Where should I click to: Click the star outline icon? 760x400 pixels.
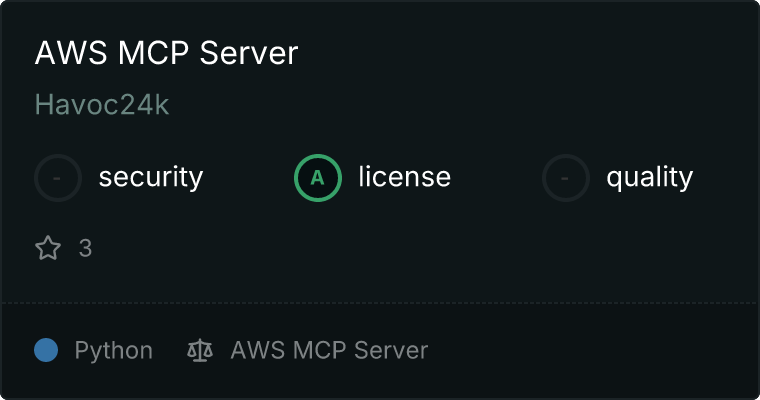(x=48, y=248)
